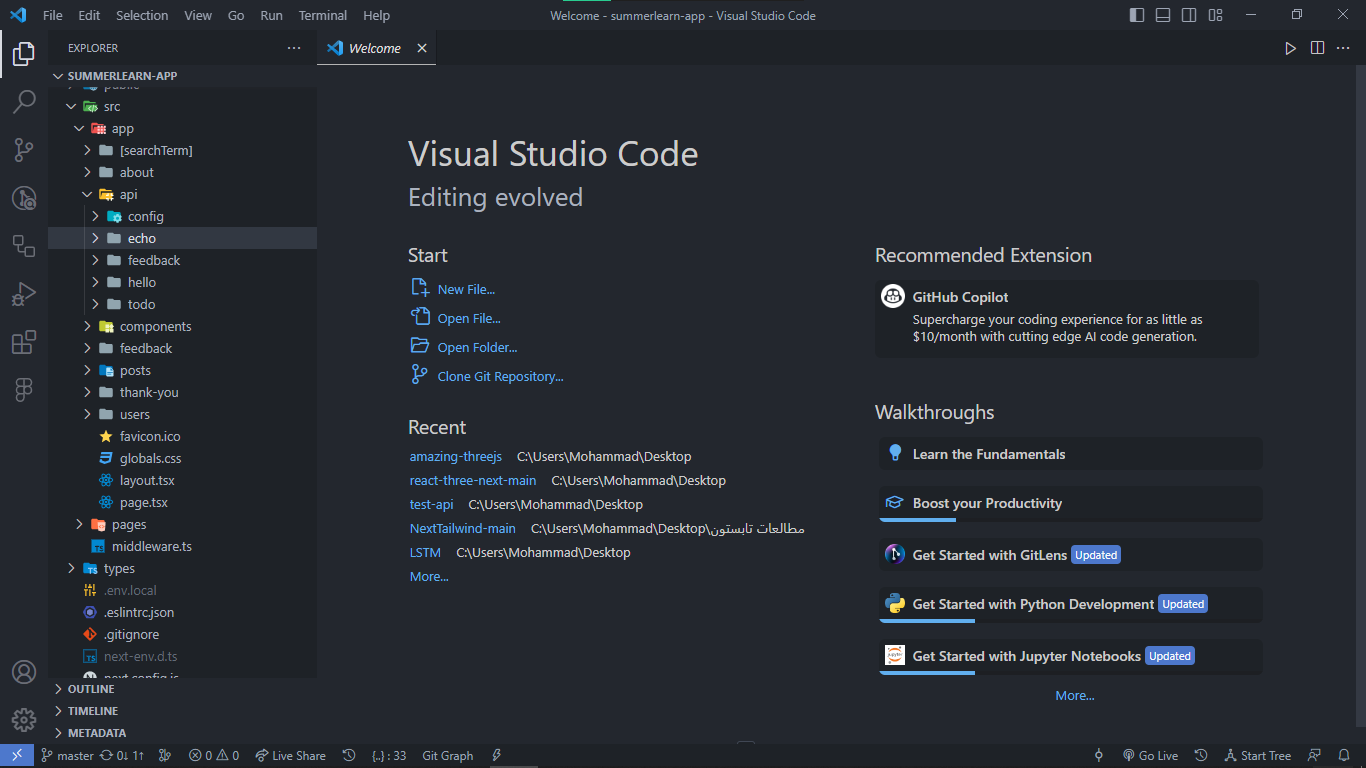Click More... under Walkthroughs
This screenshot has height=768, width=1366.
tap(1075, 695)
